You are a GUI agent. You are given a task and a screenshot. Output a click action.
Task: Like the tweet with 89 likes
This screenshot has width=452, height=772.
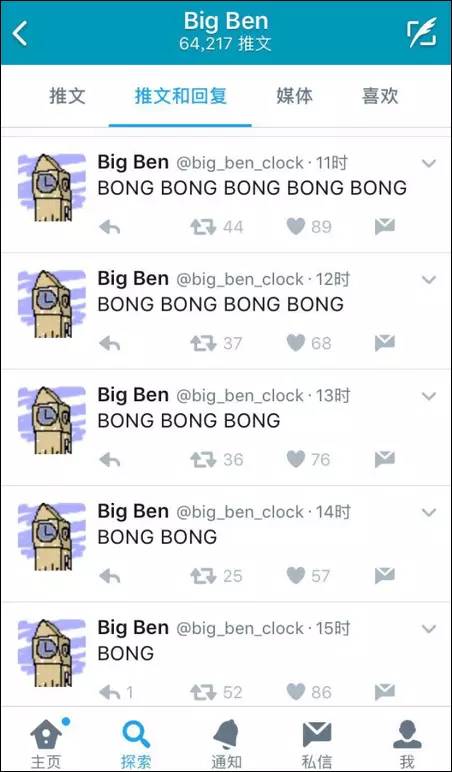(x=296, y=226)
